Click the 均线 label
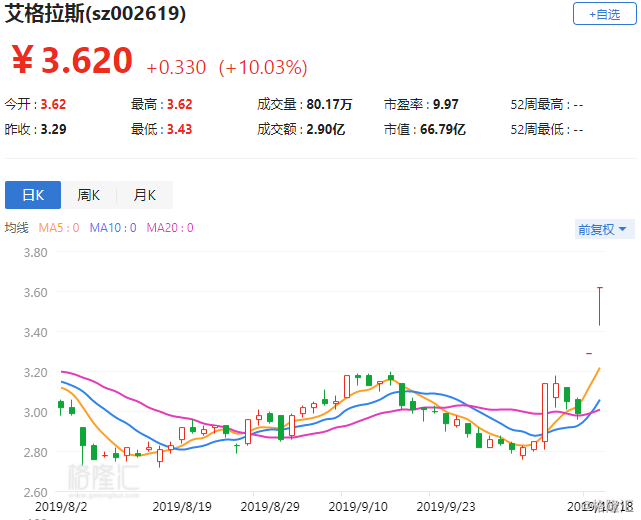This screenshot has height=520, width=641. pos(17,228)
